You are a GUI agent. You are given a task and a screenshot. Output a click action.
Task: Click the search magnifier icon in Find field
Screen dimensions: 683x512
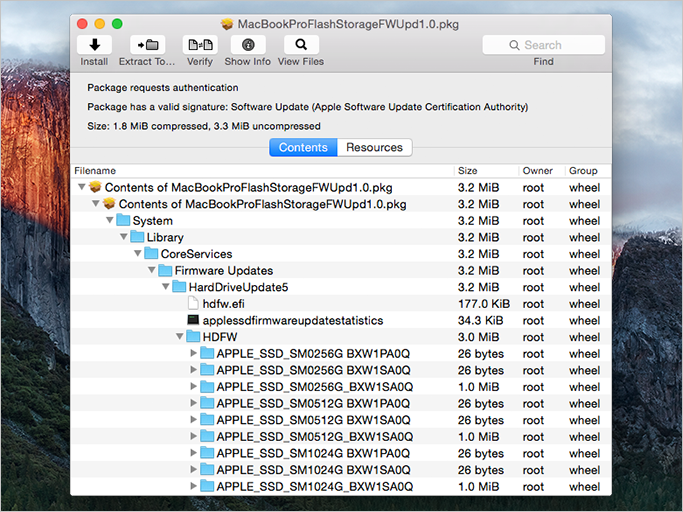point(514,45)
